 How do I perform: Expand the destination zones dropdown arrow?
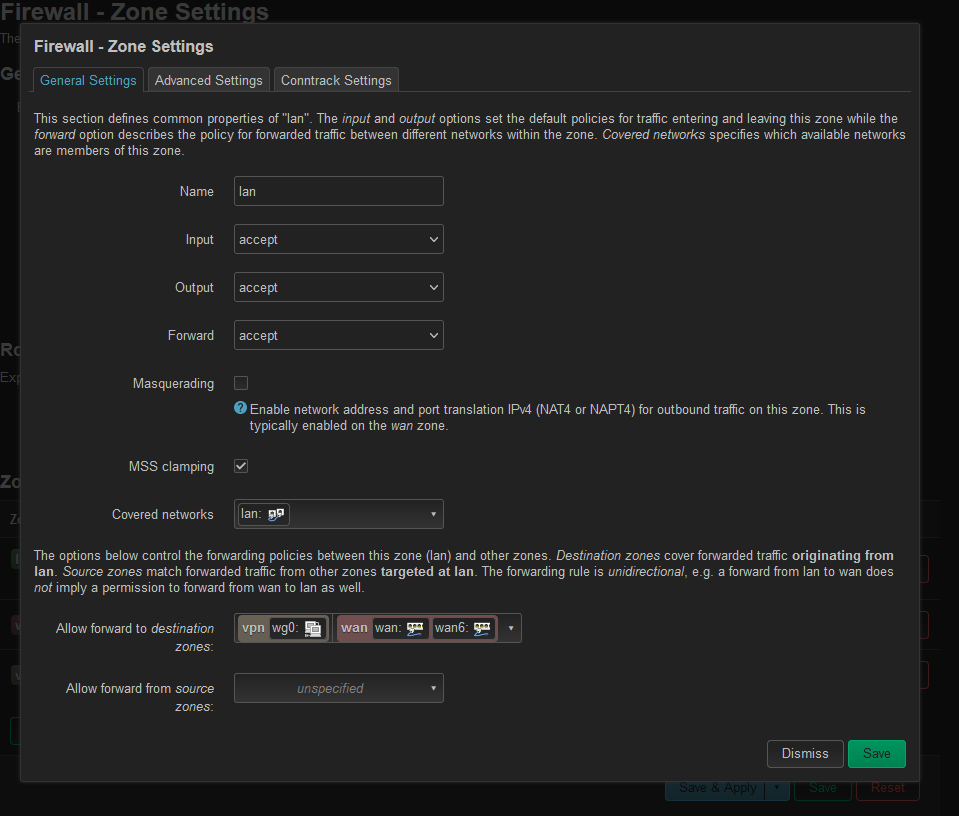click(511, 628)
